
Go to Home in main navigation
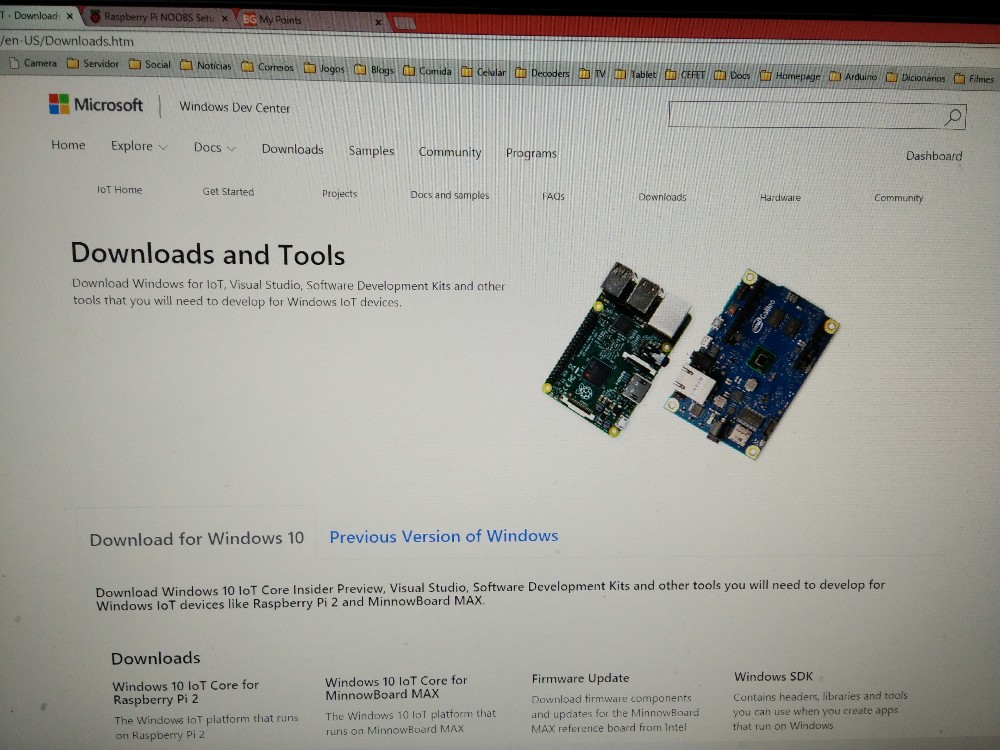point(68,145)
